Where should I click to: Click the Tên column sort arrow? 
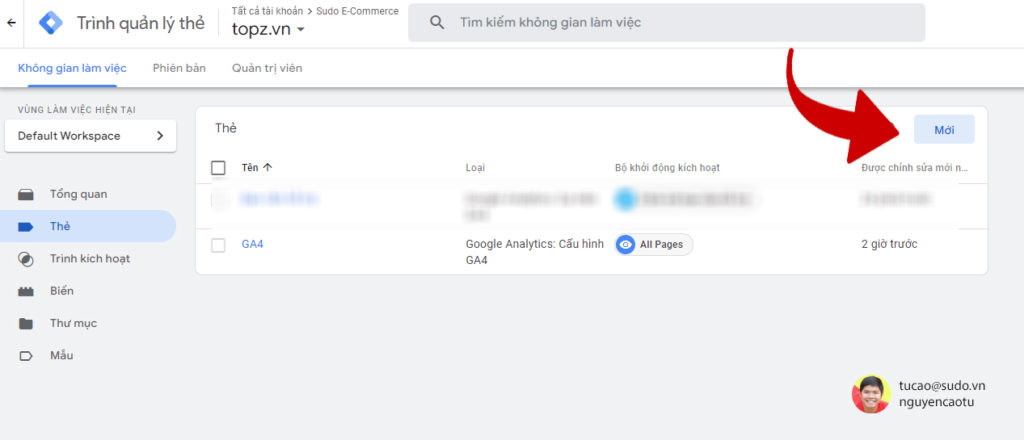[x=267, y=168]
